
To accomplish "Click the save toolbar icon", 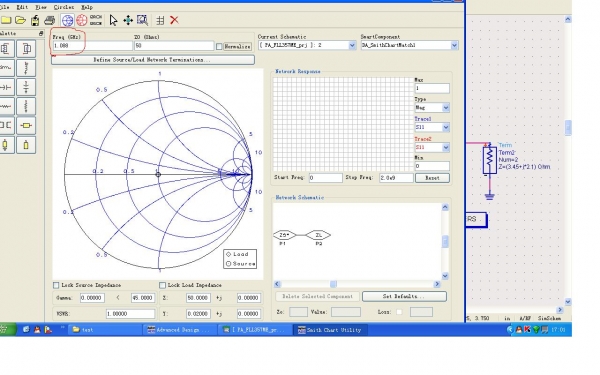I will click(35, 20).
